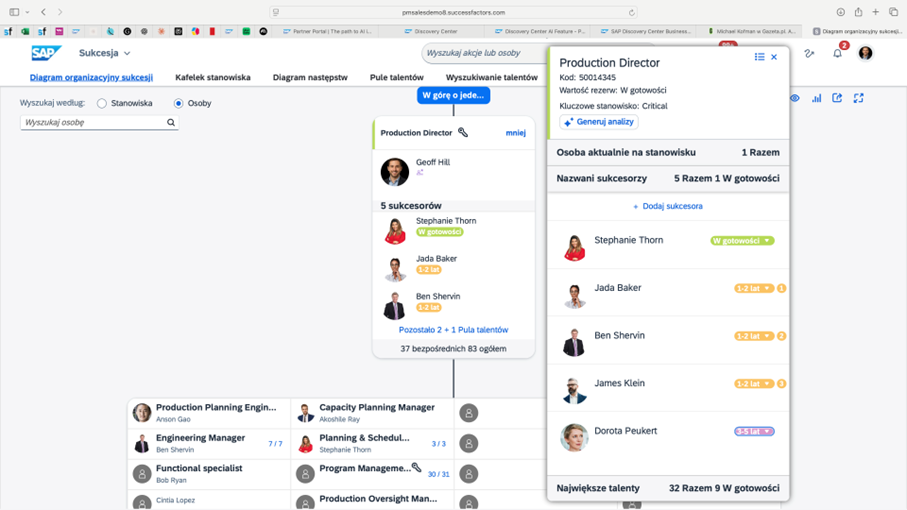Reload the page in the browser
The image size is (907, 510).
(632, 12)
